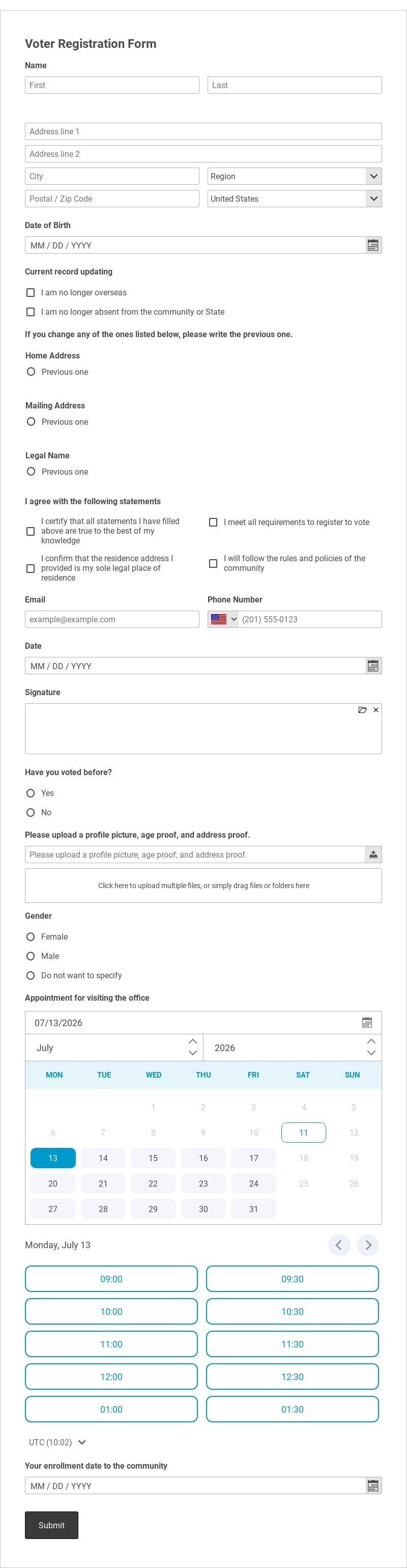This screenshot has height=1568, width=407.
Task: Pick July 22 on the calendar
Action: [x=153, y=1184]
